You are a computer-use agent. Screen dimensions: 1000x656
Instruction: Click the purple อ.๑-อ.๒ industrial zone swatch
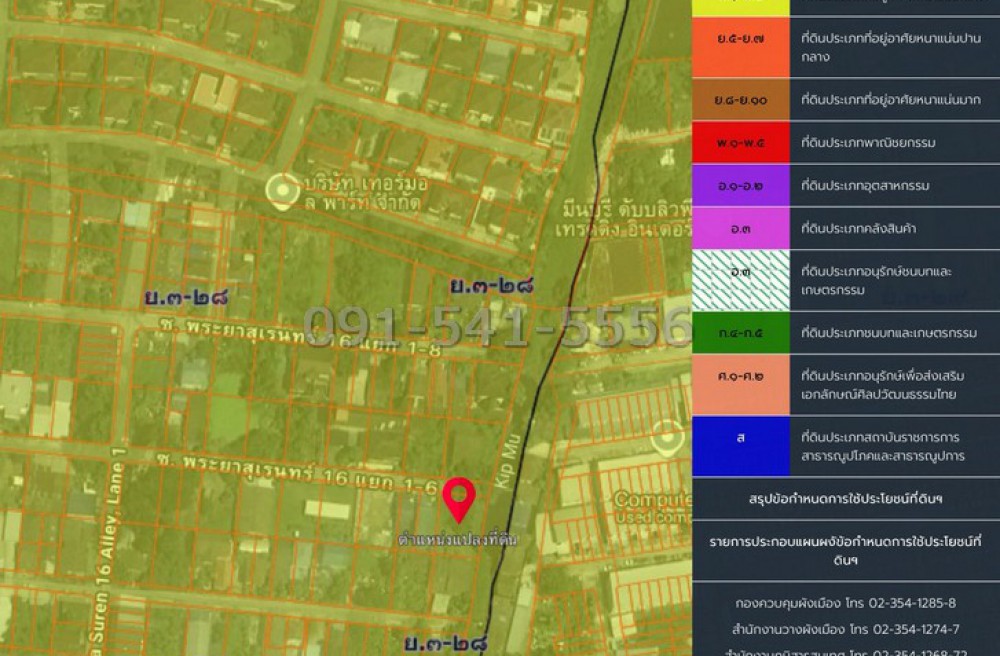pyautogui.click(x=740, y=186)
